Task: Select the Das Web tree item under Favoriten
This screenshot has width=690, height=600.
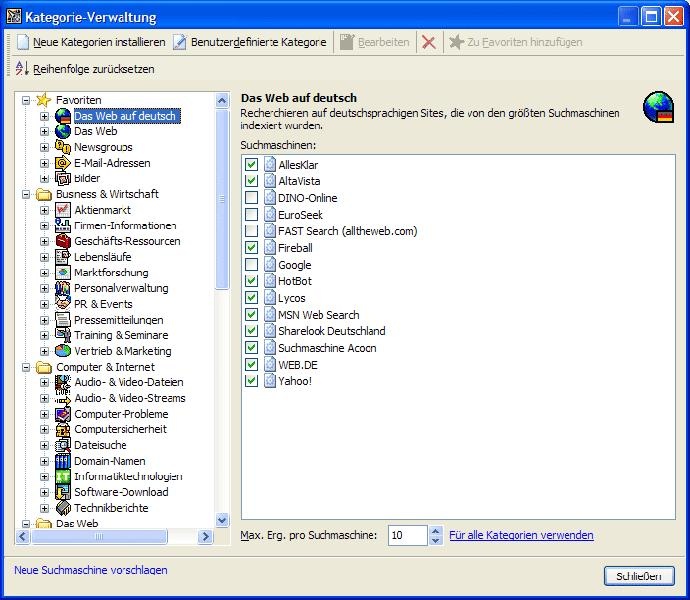Action: coord(95,131)
